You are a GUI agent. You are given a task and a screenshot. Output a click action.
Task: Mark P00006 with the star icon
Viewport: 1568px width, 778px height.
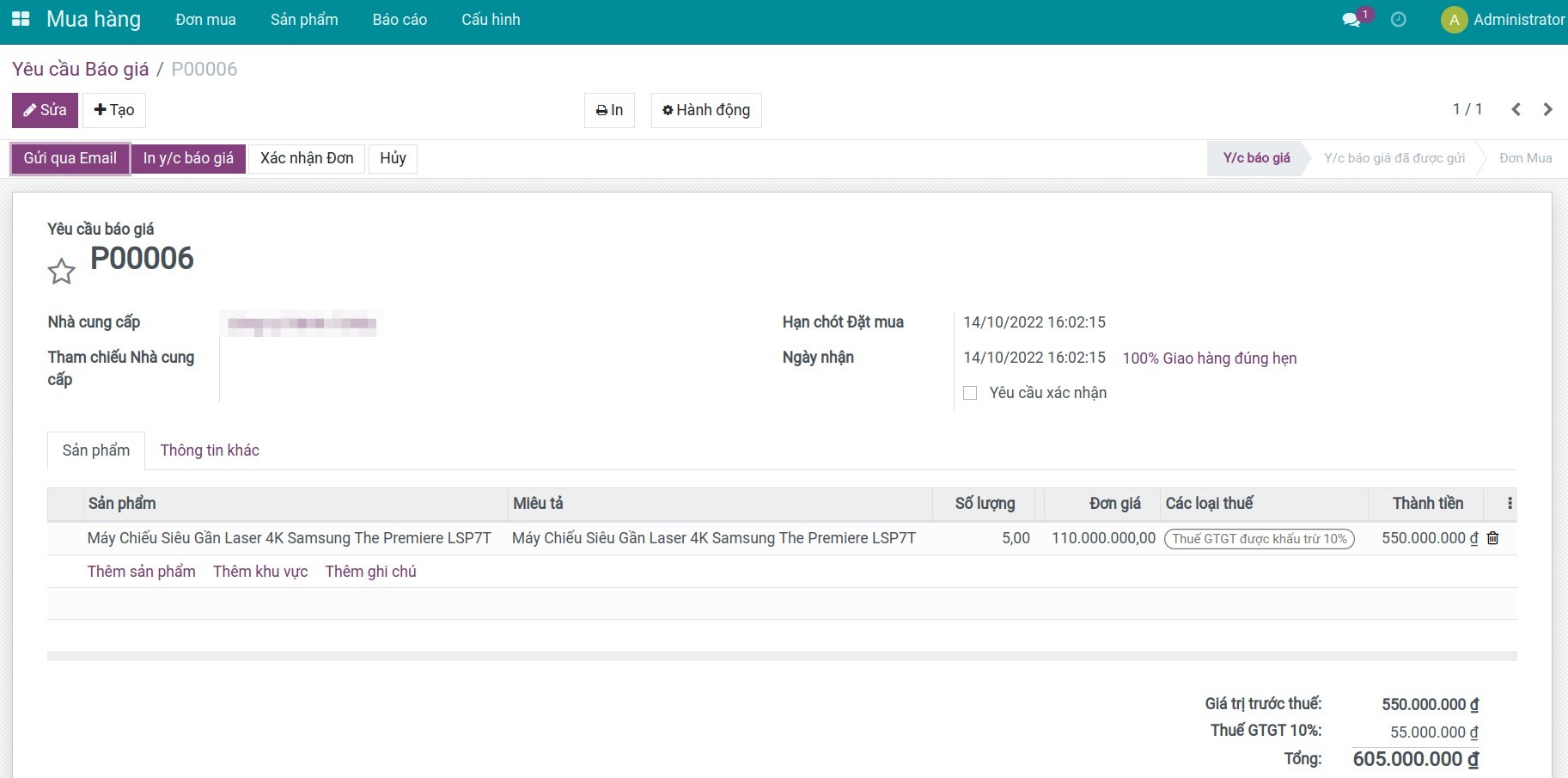[x=61, y=272]
